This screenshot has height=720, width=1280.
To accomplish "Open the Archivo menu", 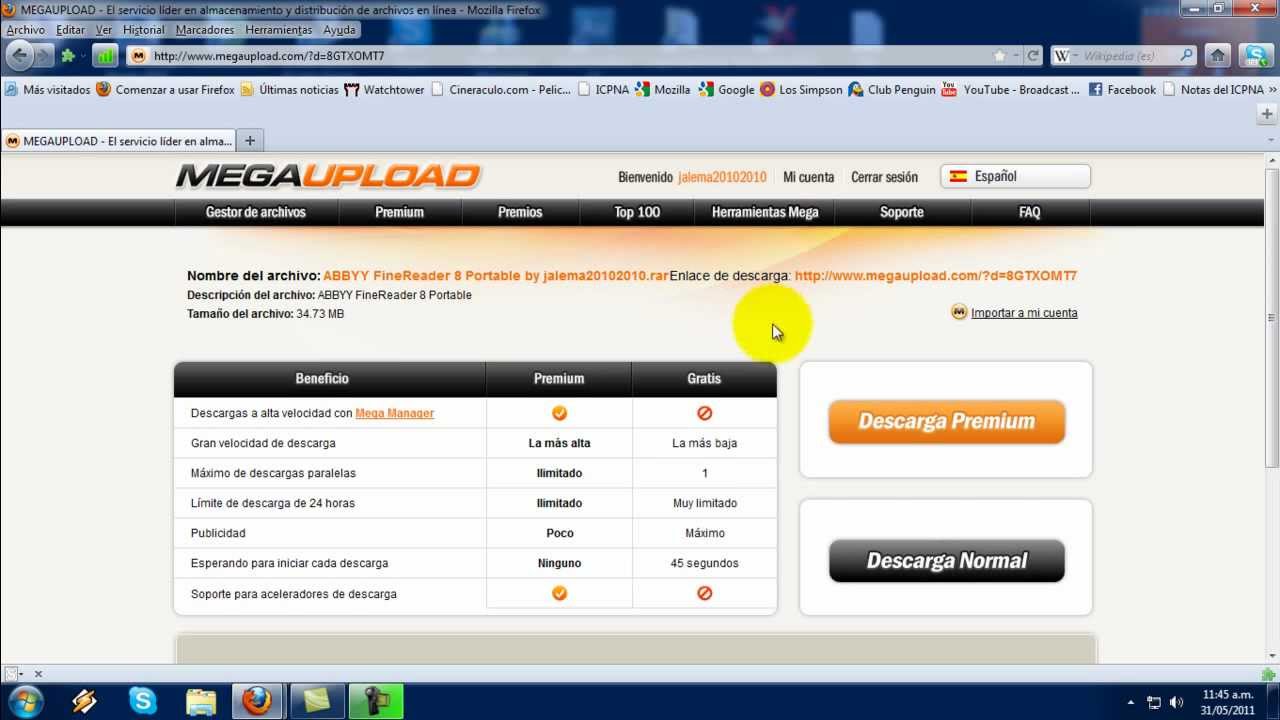I will click(x=25, y=30).
